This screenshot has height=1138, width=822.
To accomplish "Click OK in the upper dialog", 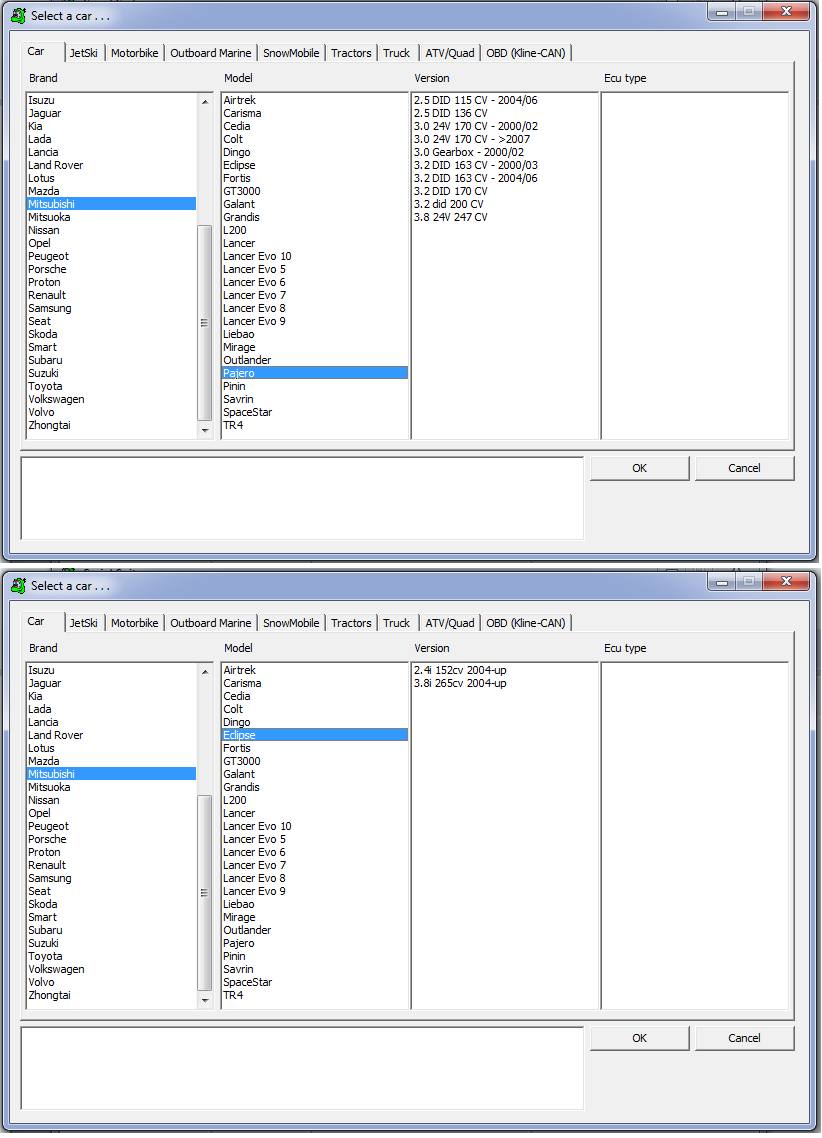I will click(x=639, y=468).
